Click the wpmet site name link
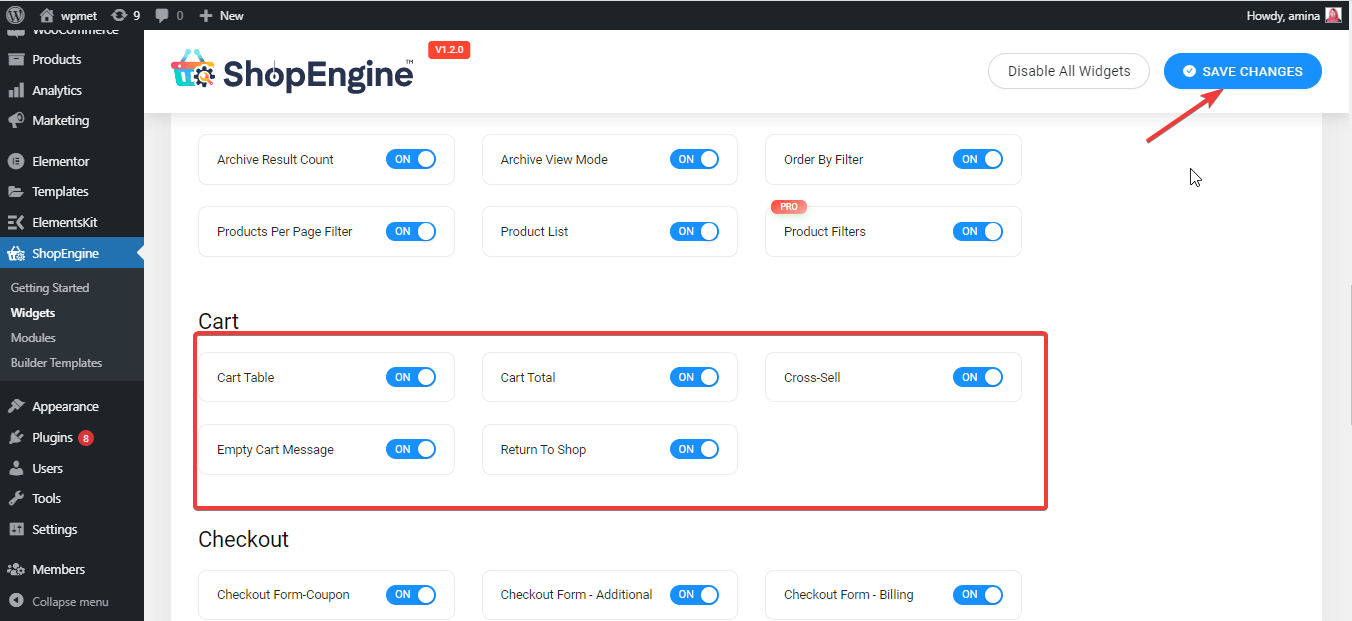This screenshot has width=1352, height=621. [81, 15]
